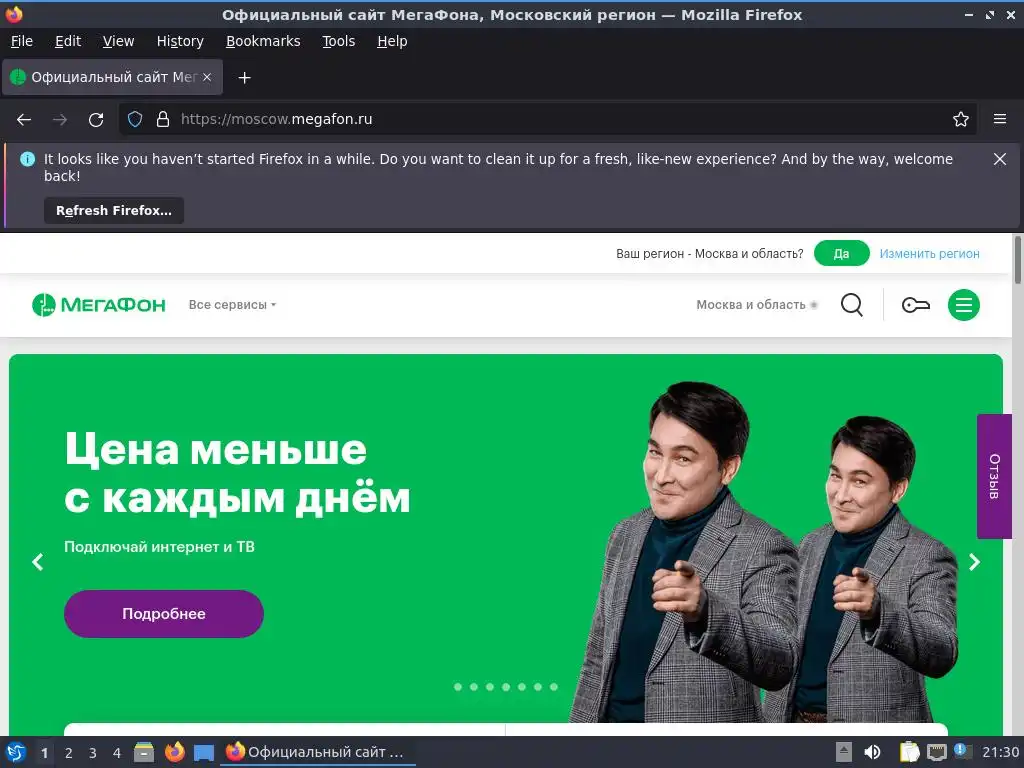This screenshot has height=768, width=1024.
Task: Open a new tab
Action: pyautogui.click(x=244, y=78)
